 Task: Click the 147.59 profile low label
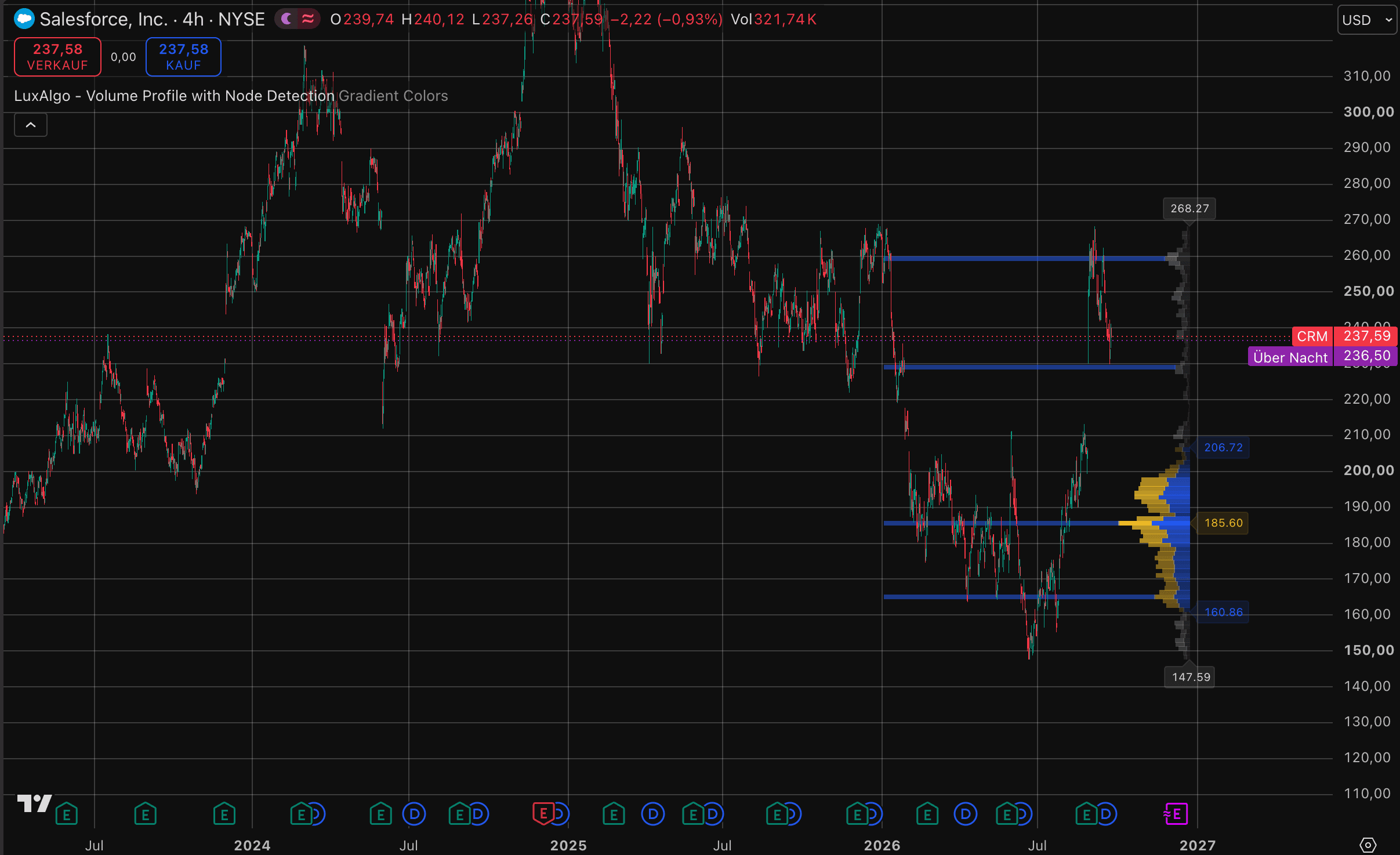click(x=1191, y=677)
